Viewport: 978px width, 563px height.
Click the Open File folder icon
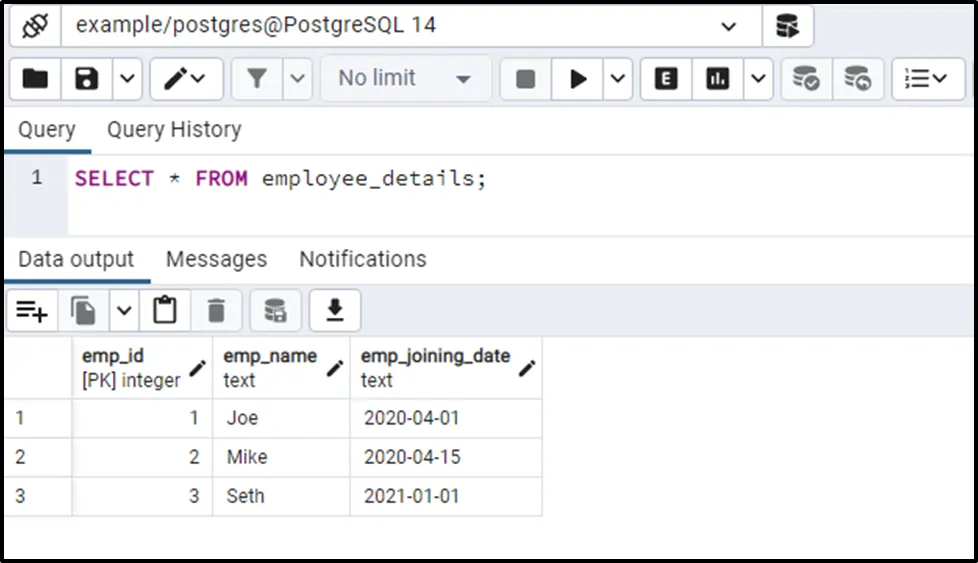coord(35,79)
